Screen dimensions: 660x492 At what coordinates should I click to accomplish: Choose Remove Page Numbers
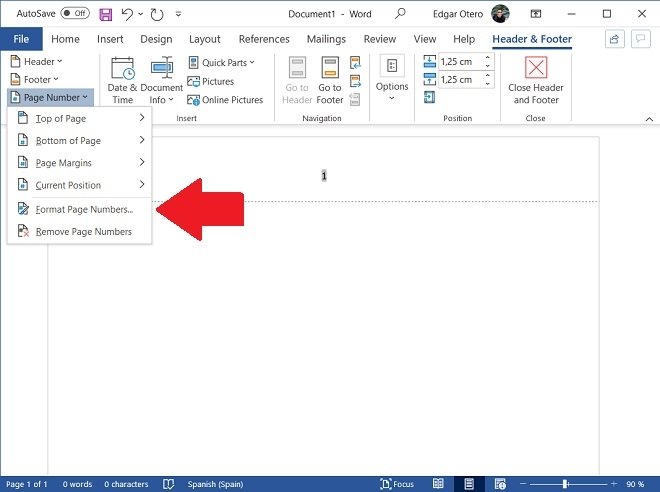pos(80,231)
